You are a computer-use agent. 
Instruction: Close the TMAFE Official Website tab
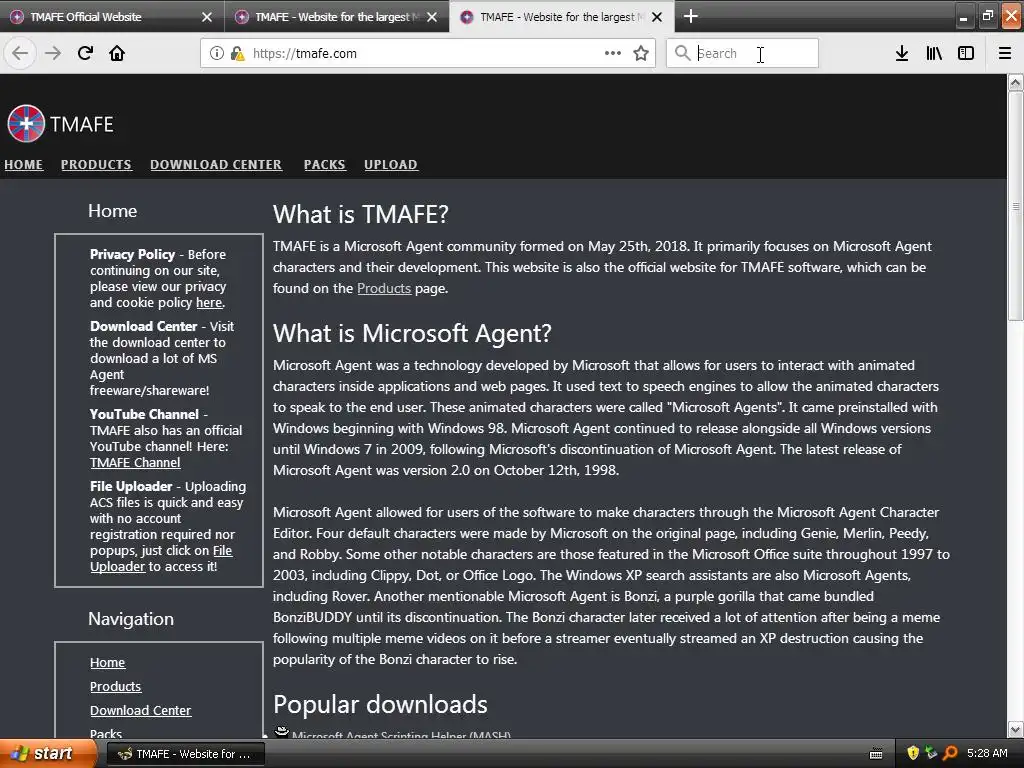coord(207,17)
